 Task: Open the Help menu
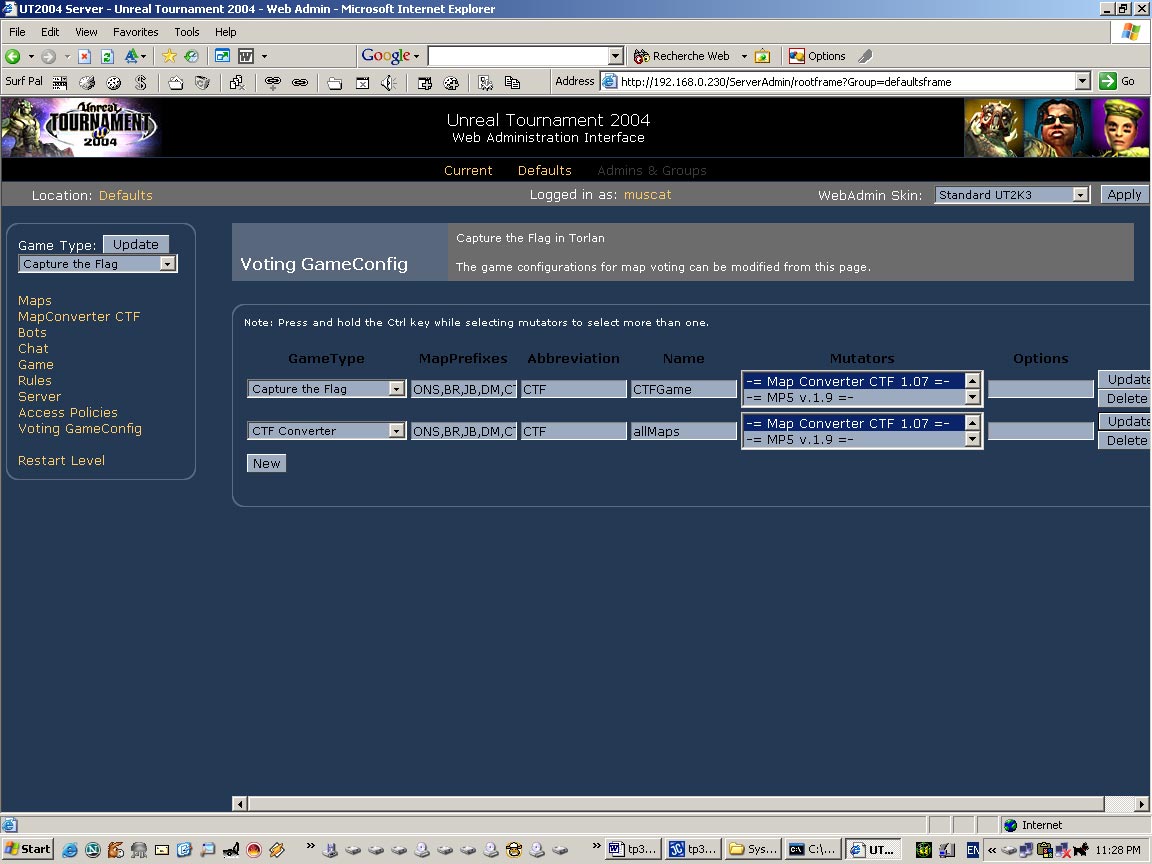[x=226, y=32]
